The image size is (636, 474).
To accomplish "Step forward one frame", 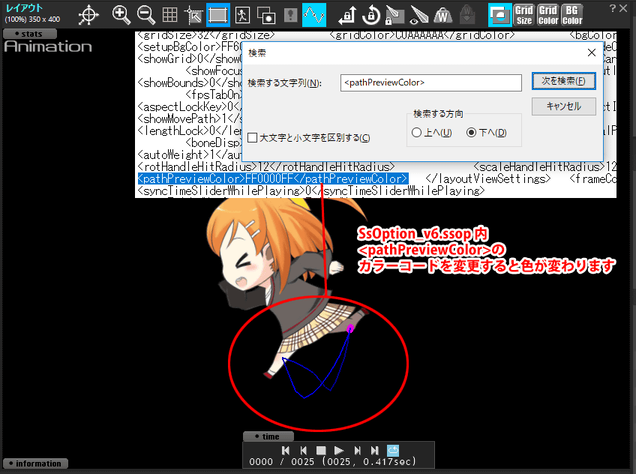I will (x=357, y=450).
